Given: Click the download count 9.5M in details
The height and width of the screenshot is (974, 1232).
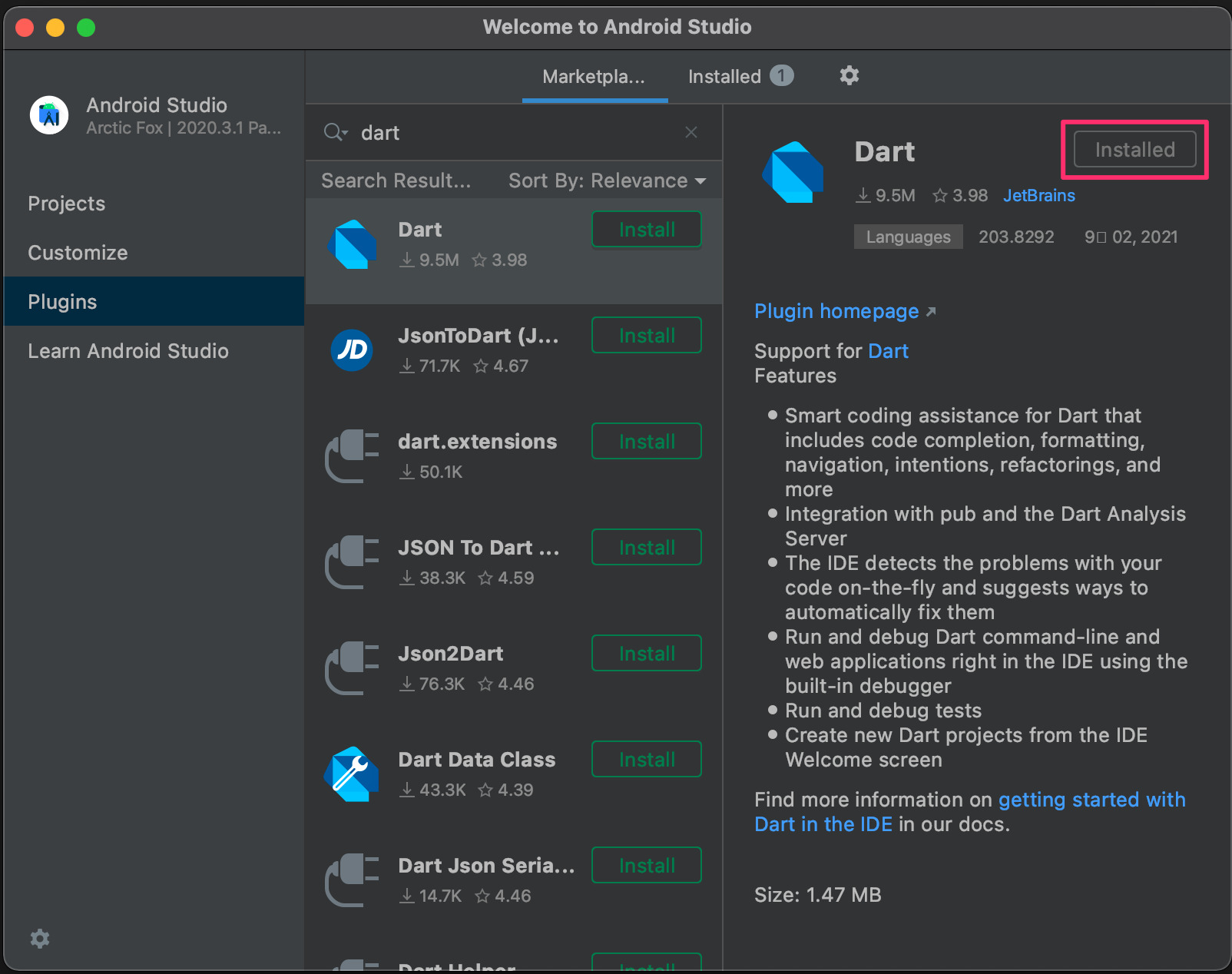Looking at the screenshot, I should (x=886, y=195).
